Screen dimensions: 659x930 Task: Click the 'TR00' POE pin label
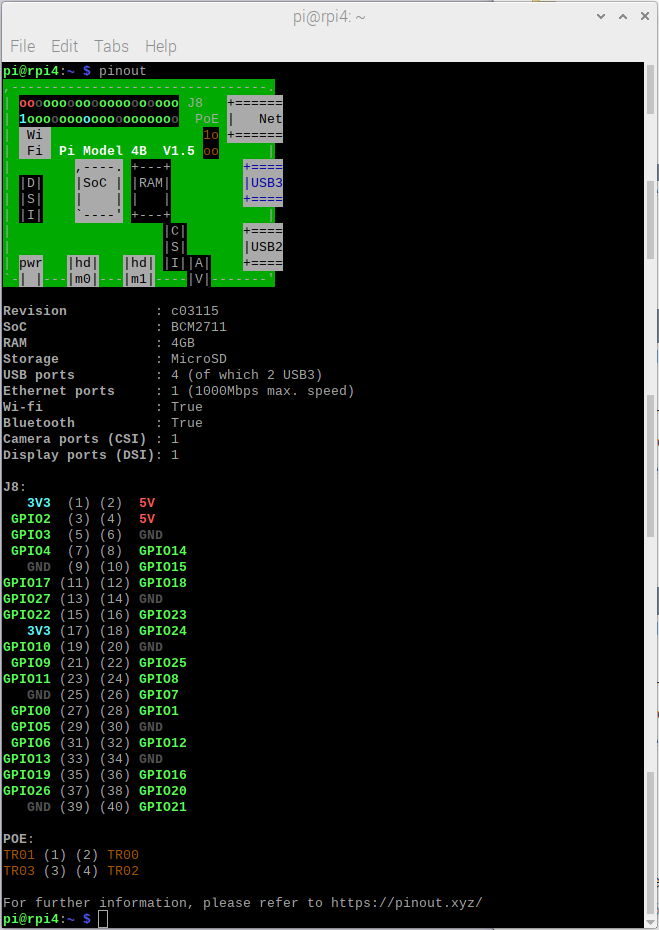tap(123, 855)
